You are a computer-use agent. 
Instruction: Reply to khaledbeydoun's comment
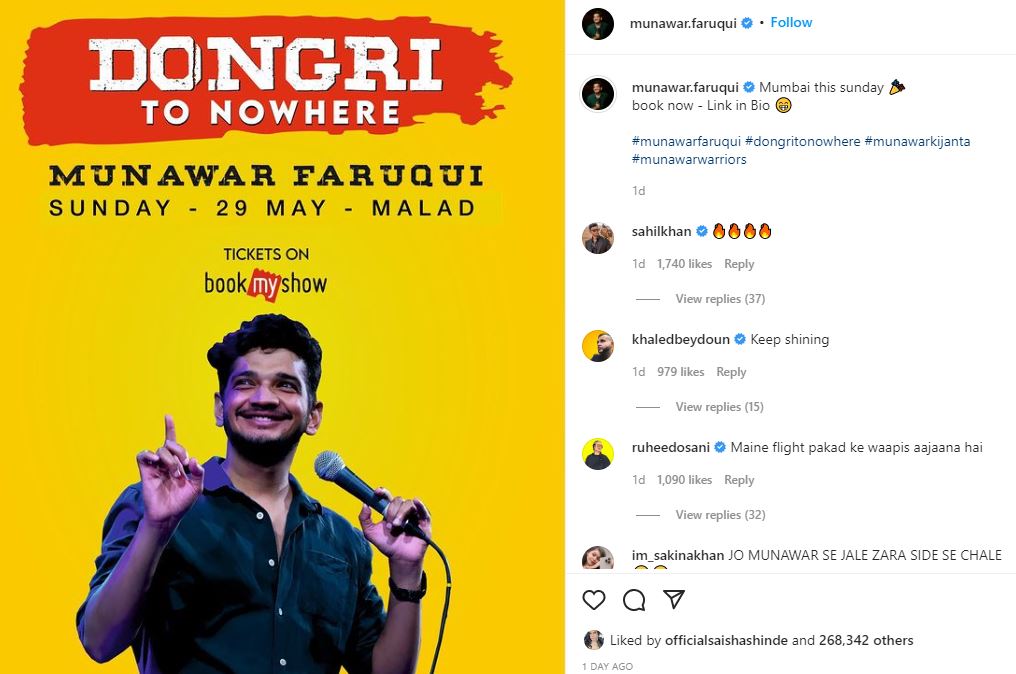[731, 372]
